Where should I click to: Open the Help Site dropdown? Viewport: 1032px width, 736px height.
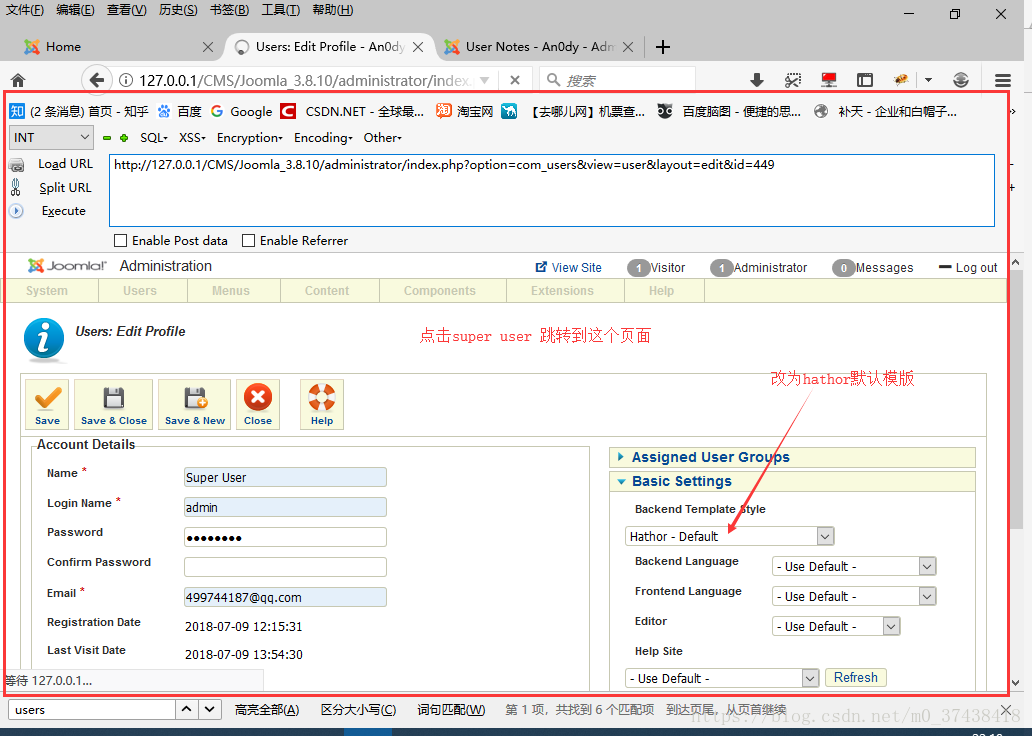tap(721, 678)
